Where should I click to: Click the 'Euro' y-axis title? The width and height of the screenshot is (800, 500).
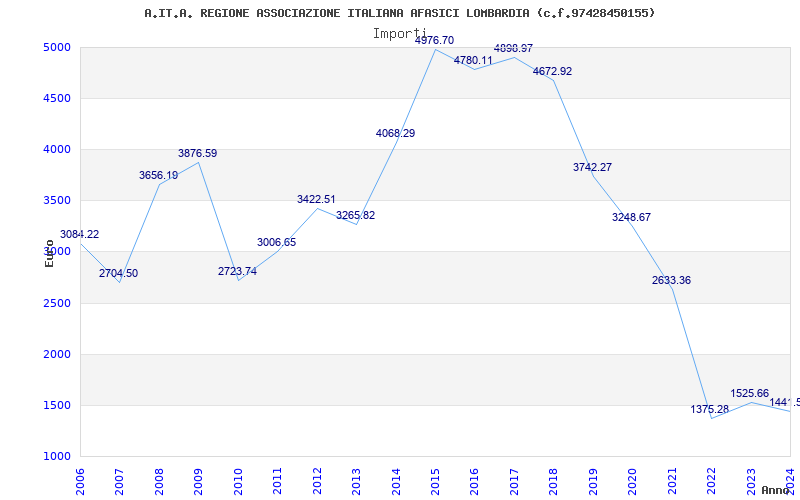pyautogui.click(x=49, y=253)
